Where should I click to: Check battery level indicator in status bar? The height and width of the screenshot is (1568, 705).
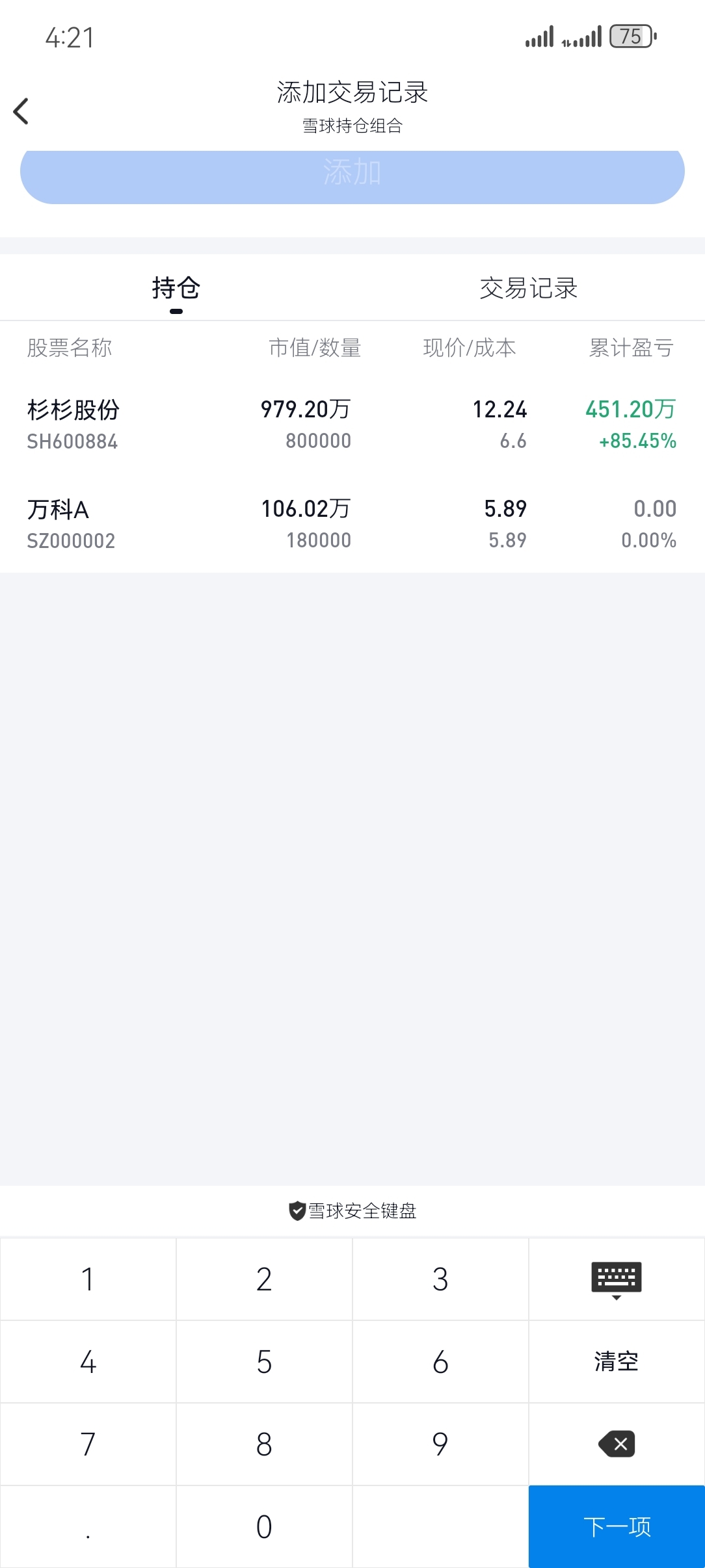(632, 36)
